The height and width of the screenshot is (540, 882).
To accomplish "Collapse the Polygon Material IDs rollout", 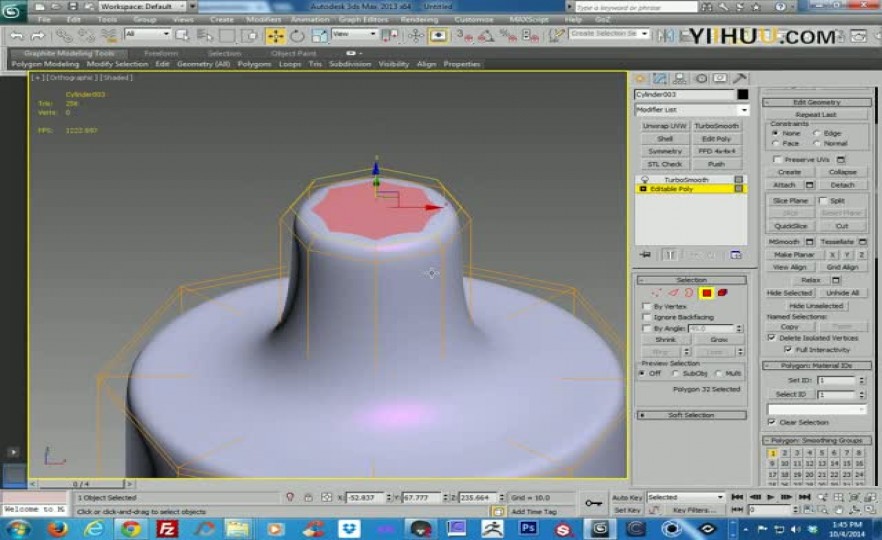I will coord(817,366).
